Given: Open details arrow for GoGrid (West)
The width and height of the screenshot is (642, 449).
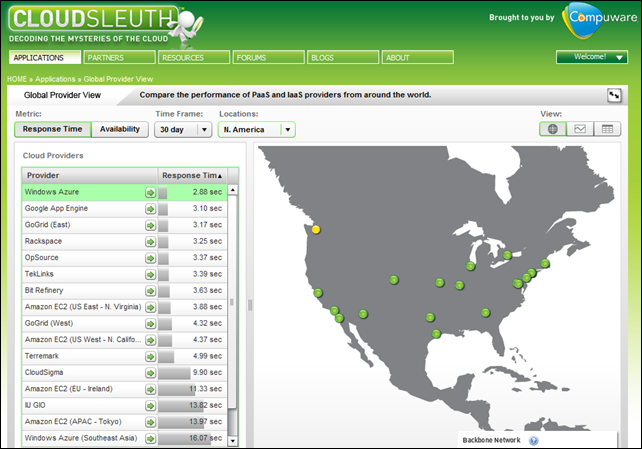Looking at the screenshot, I should (150, 323).
